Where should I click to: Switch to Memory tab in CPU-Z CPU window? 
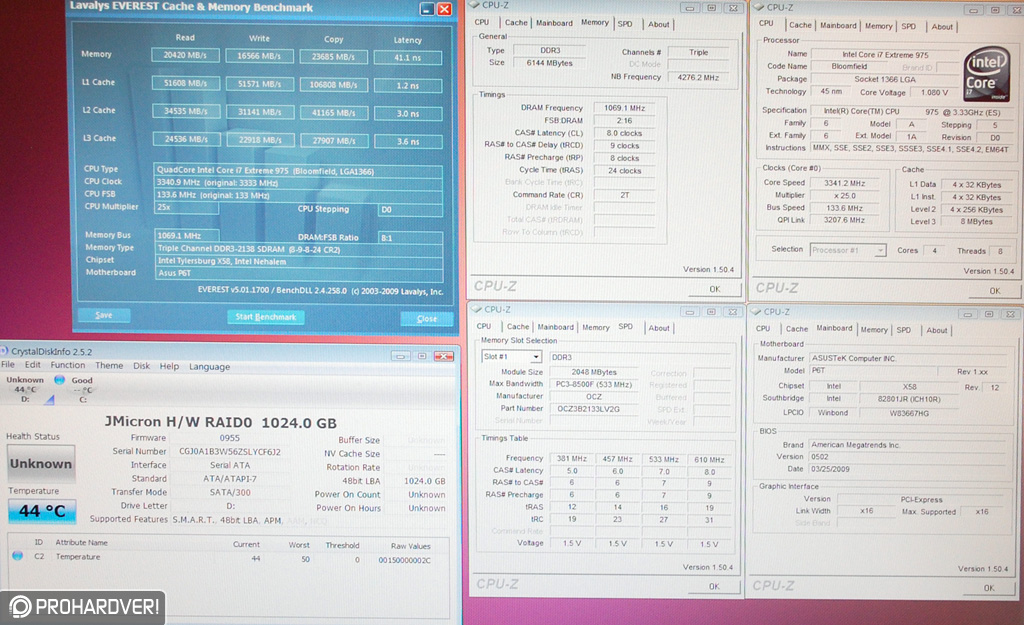click(x=878, y=26)
